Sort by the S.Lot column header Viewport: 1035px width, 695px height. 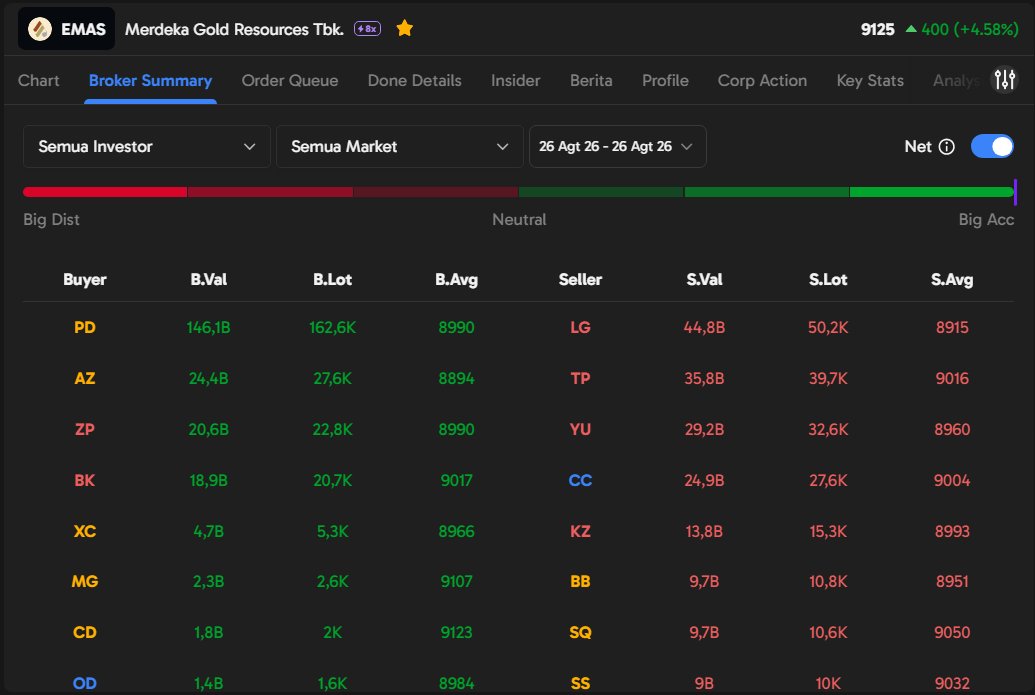pyautogui.click(x=828, y=280)
